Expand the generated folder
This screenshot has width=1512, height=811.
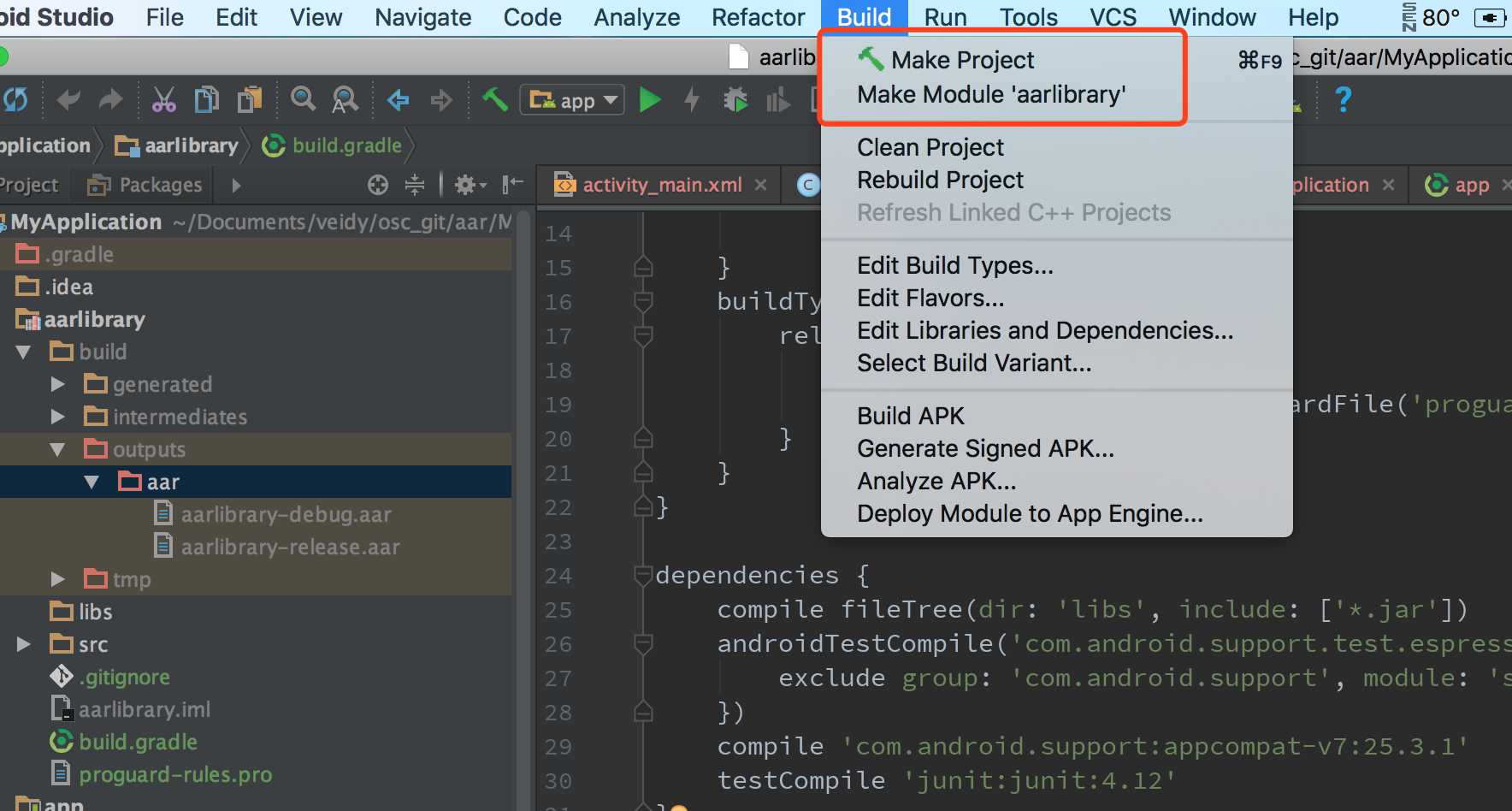click(58, 384)
